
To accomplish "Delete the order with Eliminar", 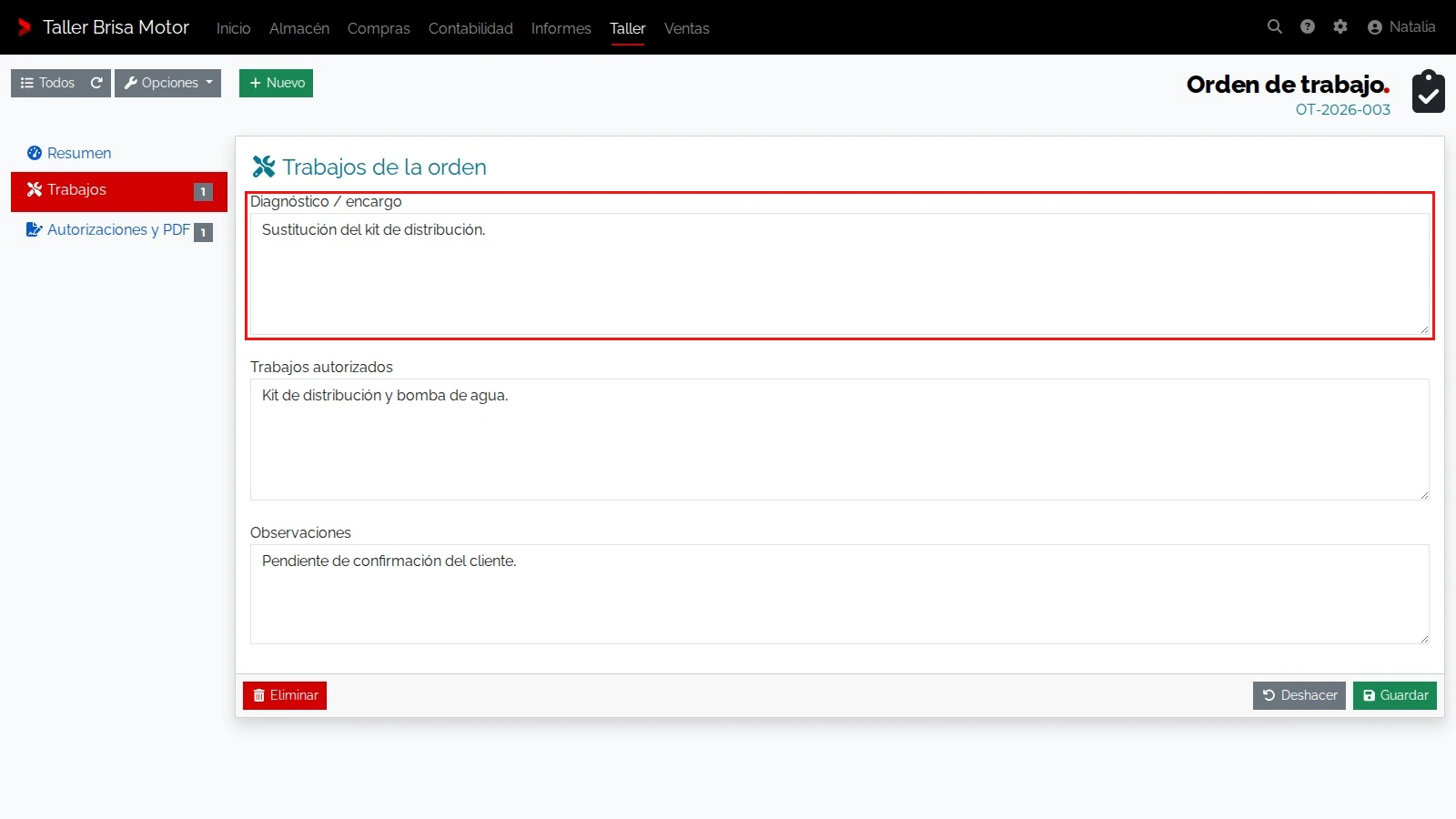I will pos(285,695).
